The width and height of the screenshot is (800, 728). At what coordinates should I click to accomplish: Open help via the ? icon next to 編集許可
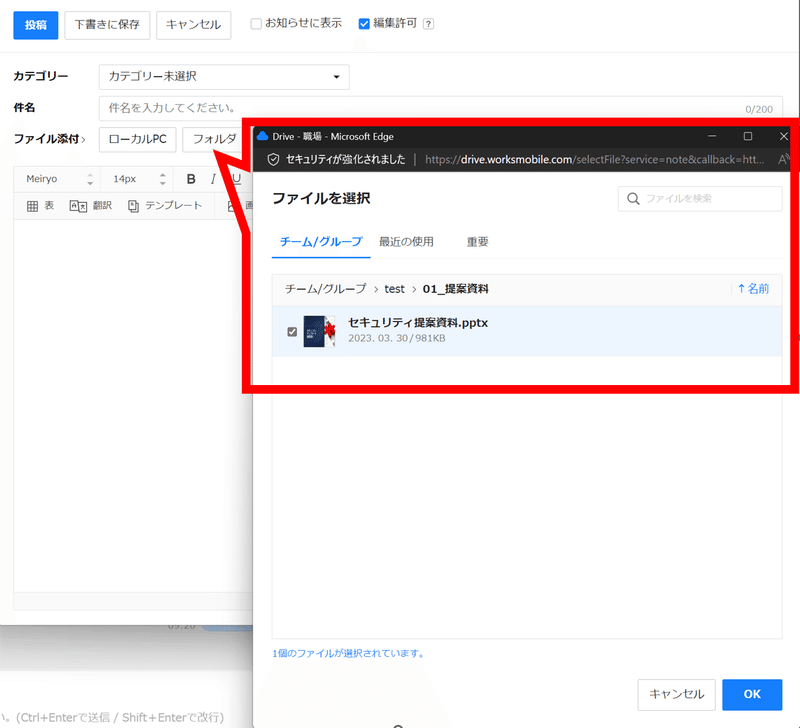pyautogui.click(x=428, y=24)
